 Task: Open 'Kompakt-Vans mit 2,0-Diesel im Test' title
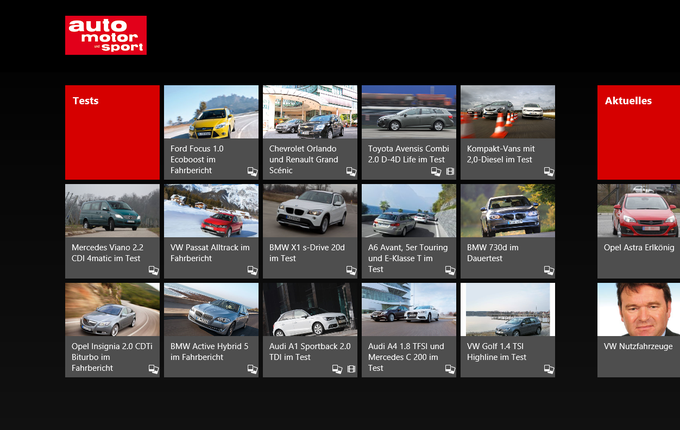500,154
